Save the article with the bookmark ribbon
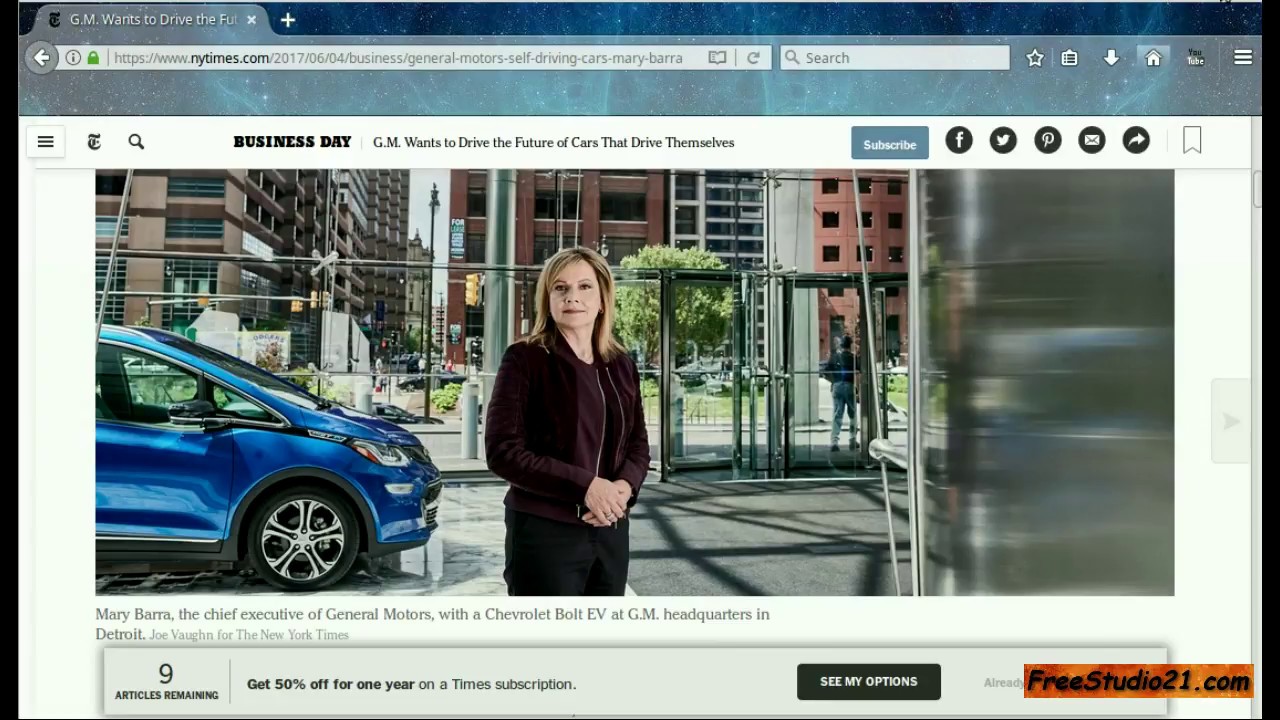 (x=1192, y=141)
